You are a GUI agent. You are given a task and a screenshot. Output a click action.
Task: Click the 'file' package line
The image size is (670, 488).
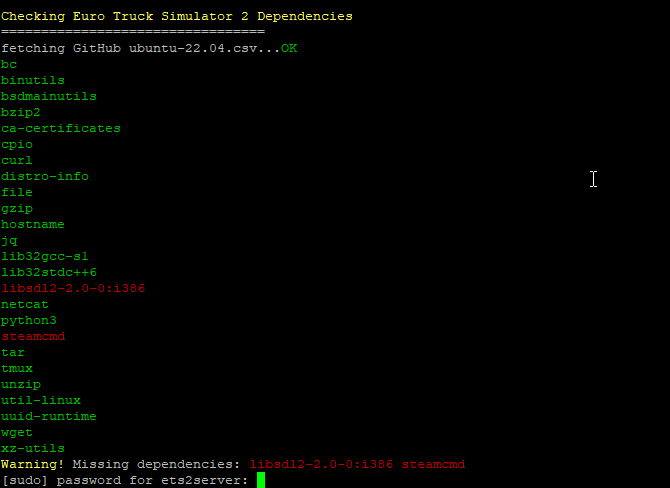point(17,192)
